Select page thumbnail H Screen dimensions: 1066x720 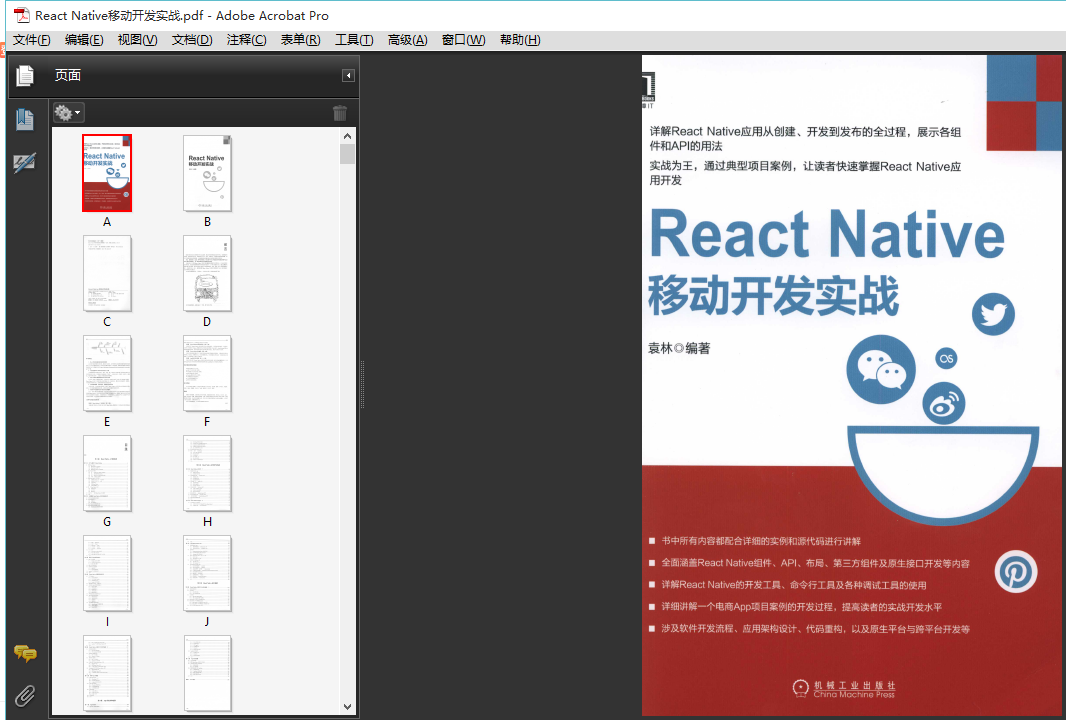(207, 473)
